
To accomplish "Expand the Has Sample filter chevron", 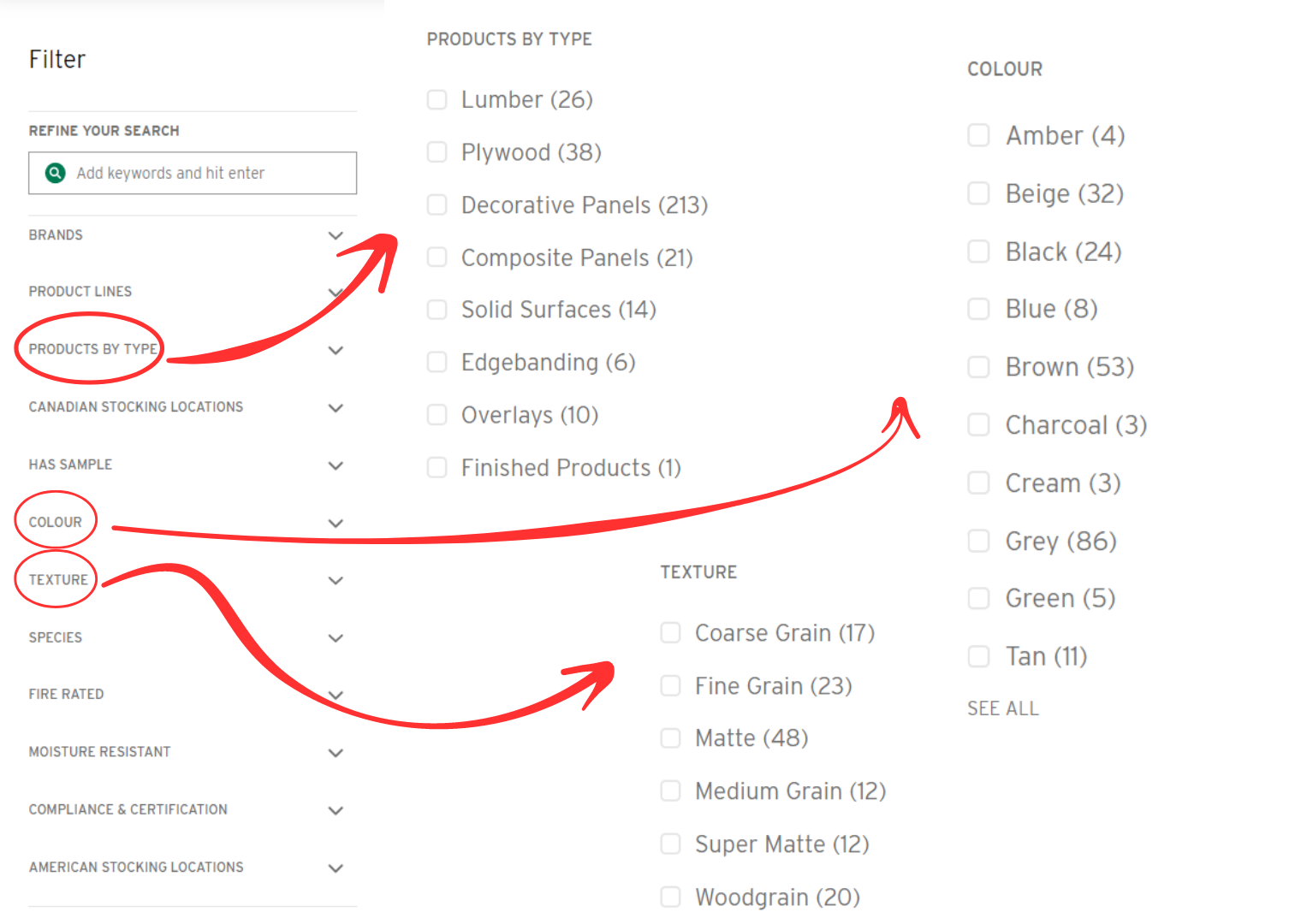I will 336,465.
